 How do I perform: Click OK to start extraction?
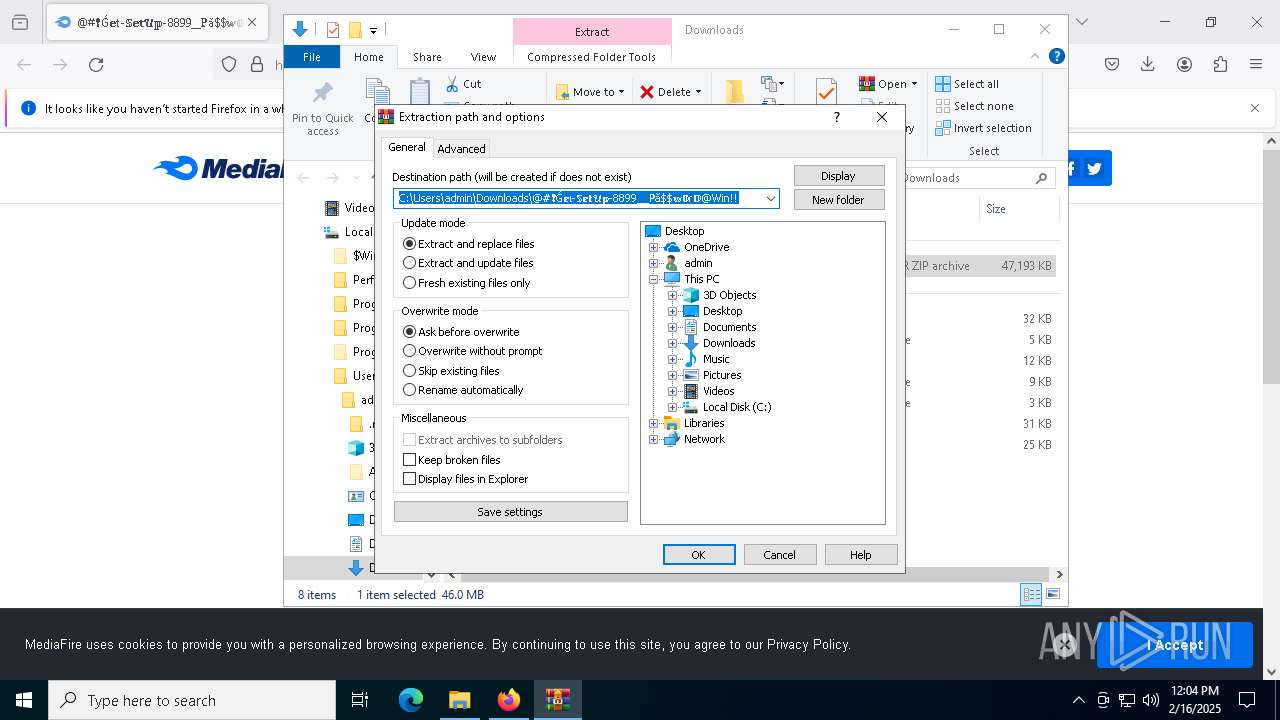[699, 555]
